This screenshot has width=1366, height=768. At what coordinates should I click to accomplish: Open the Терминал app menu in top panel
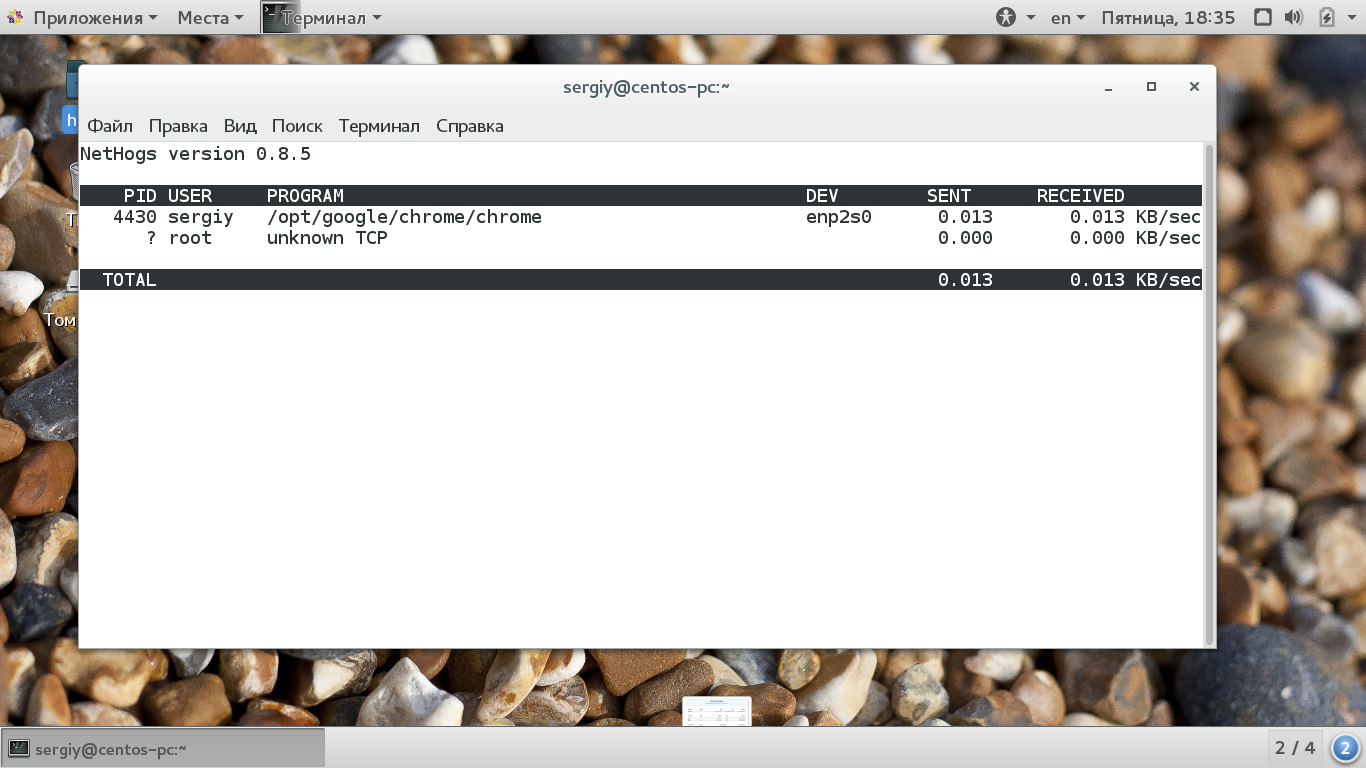(x=331, y=17)
